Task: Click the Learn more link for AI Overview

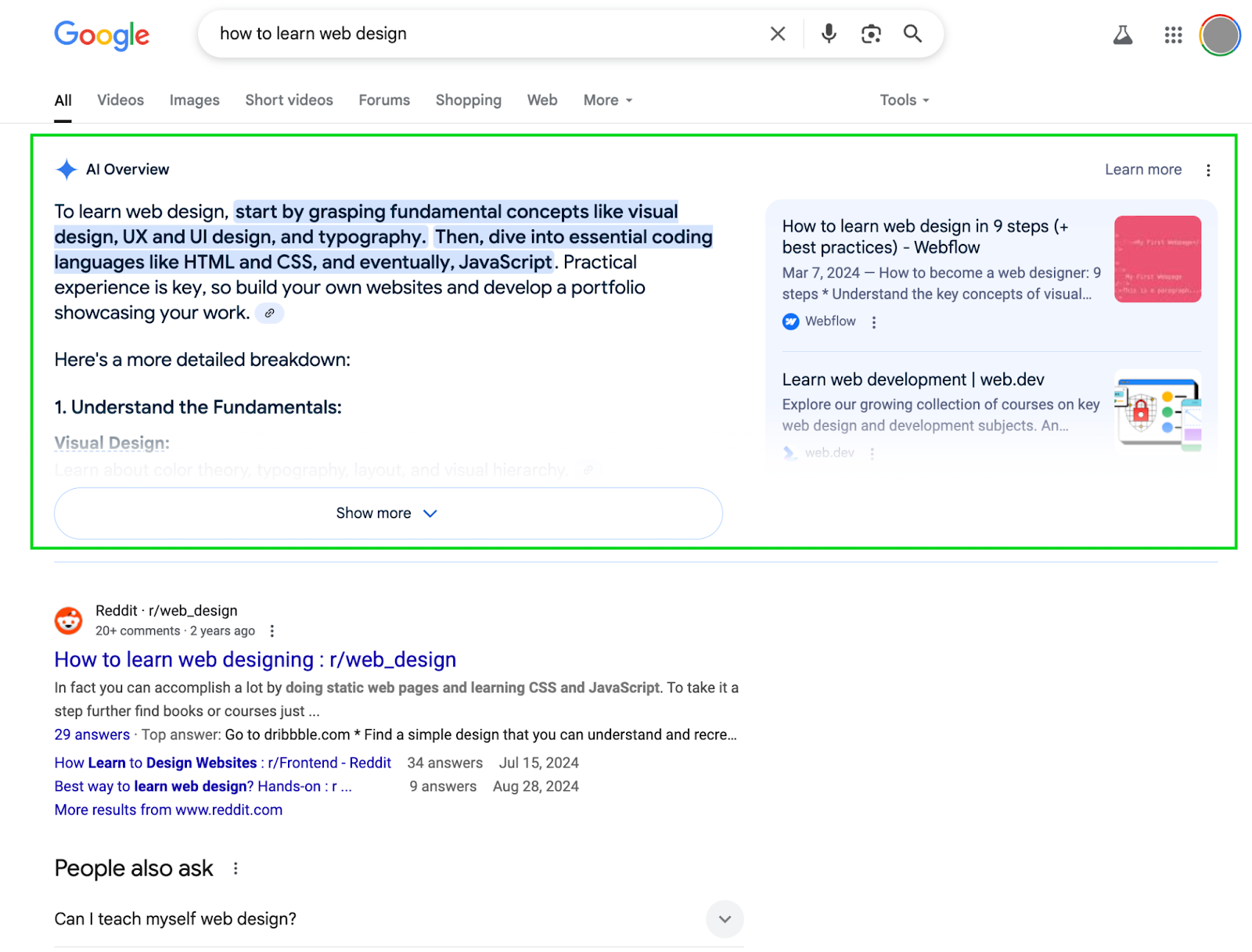Action: coord(1143,169)
